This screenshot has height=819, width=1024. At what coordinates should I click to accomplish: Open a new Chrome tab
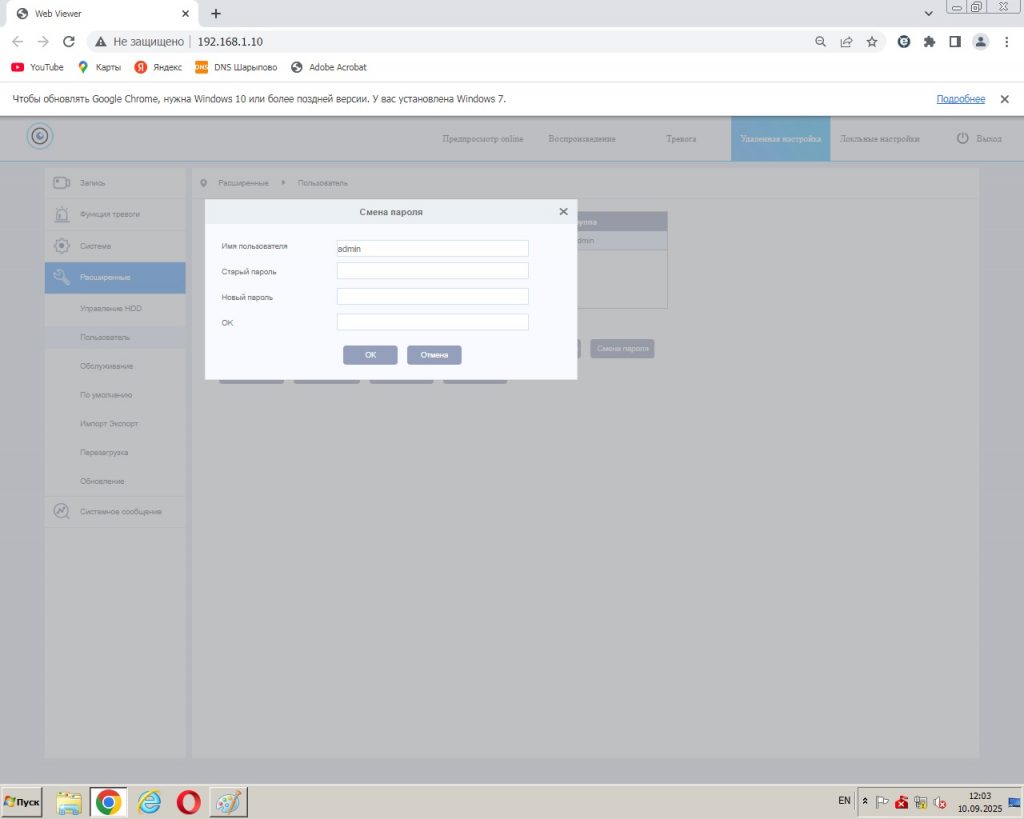coord(216,13)
